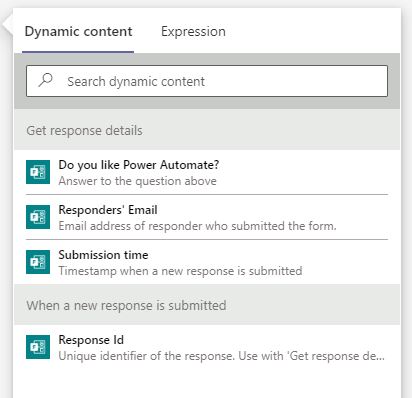
Task: Click 'Timestamp when a new response is submitted' text
Action: pos(180,271)
